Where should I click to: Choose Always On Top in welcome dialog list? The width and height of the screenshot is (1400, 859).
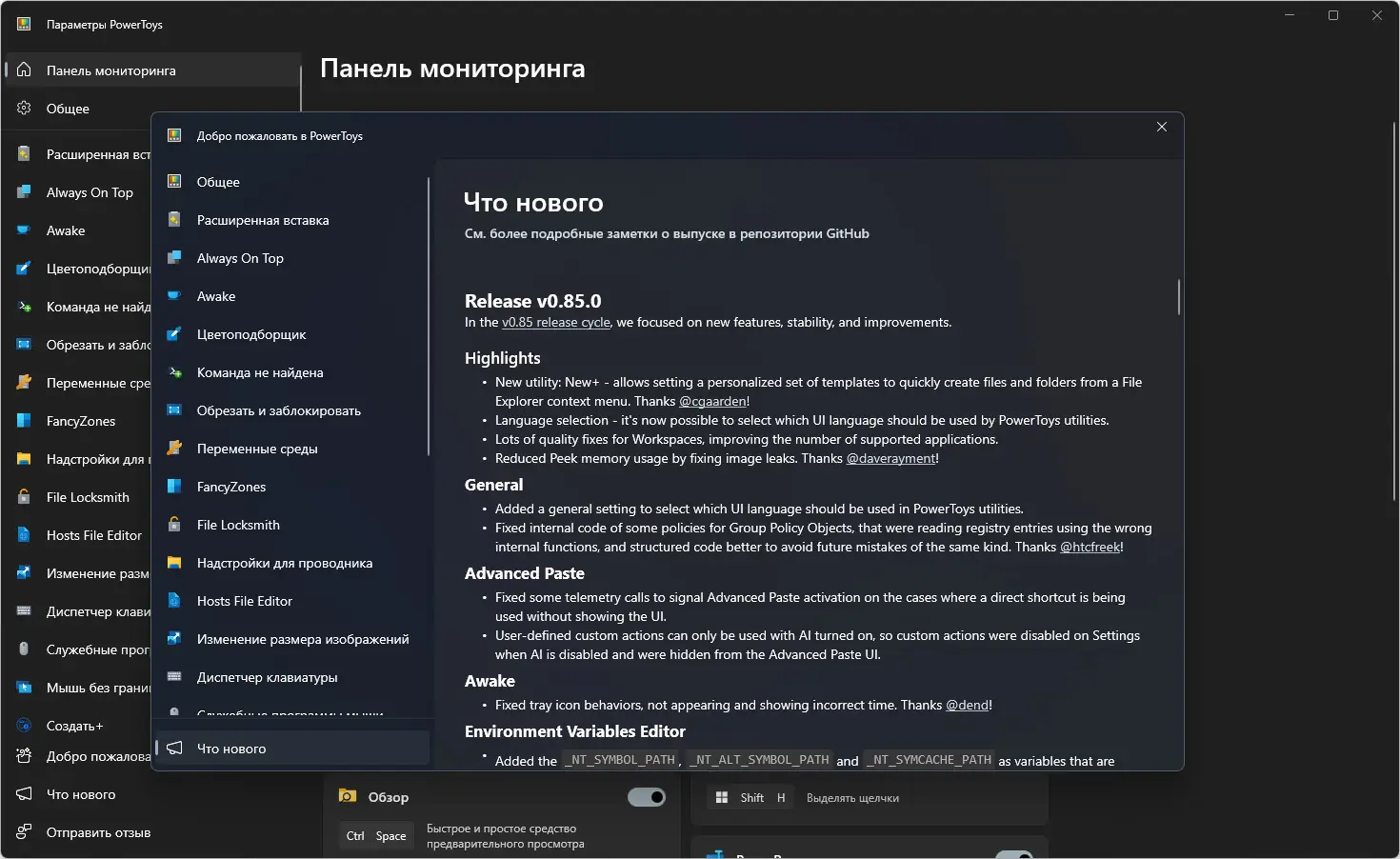click(x=292, y=258)
